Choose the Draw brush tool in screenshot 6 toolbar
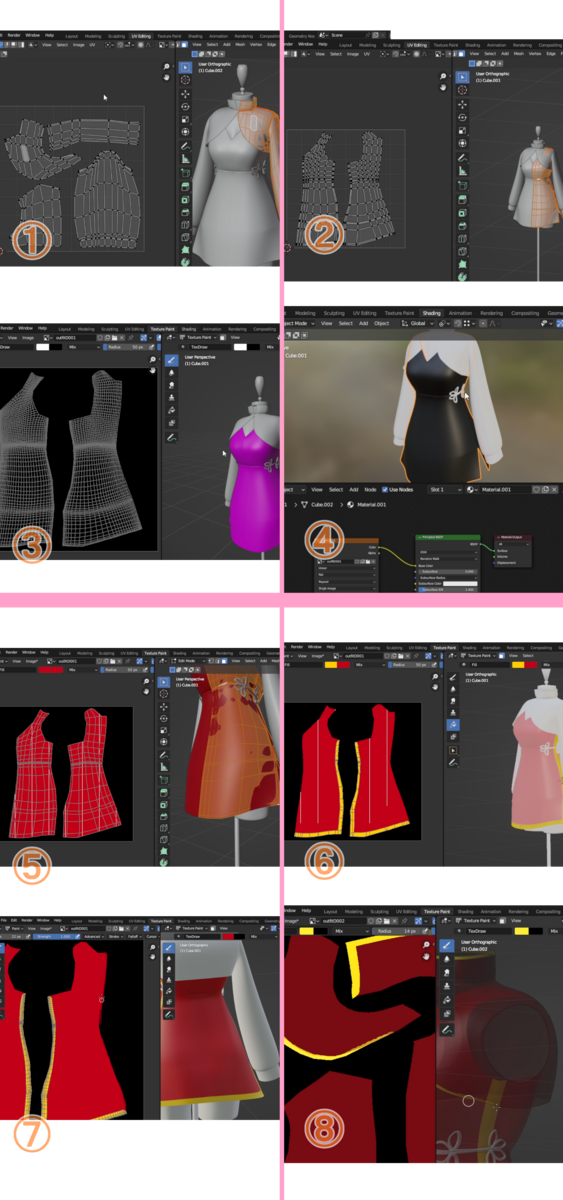This screenshot has width=563, height=1200. pyautogui.click(x=452, y=677)
